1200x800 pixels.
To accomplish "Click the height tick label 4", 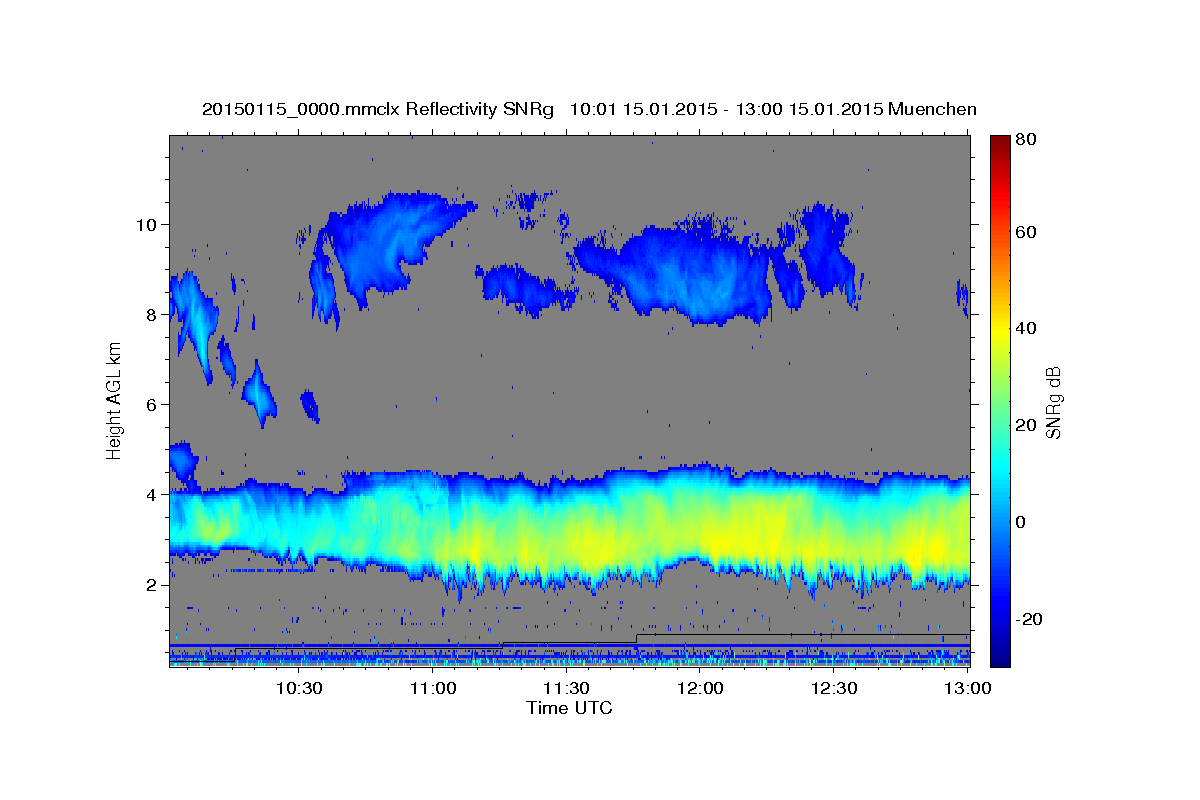I will pyautogui.click(x=152, y=494).
